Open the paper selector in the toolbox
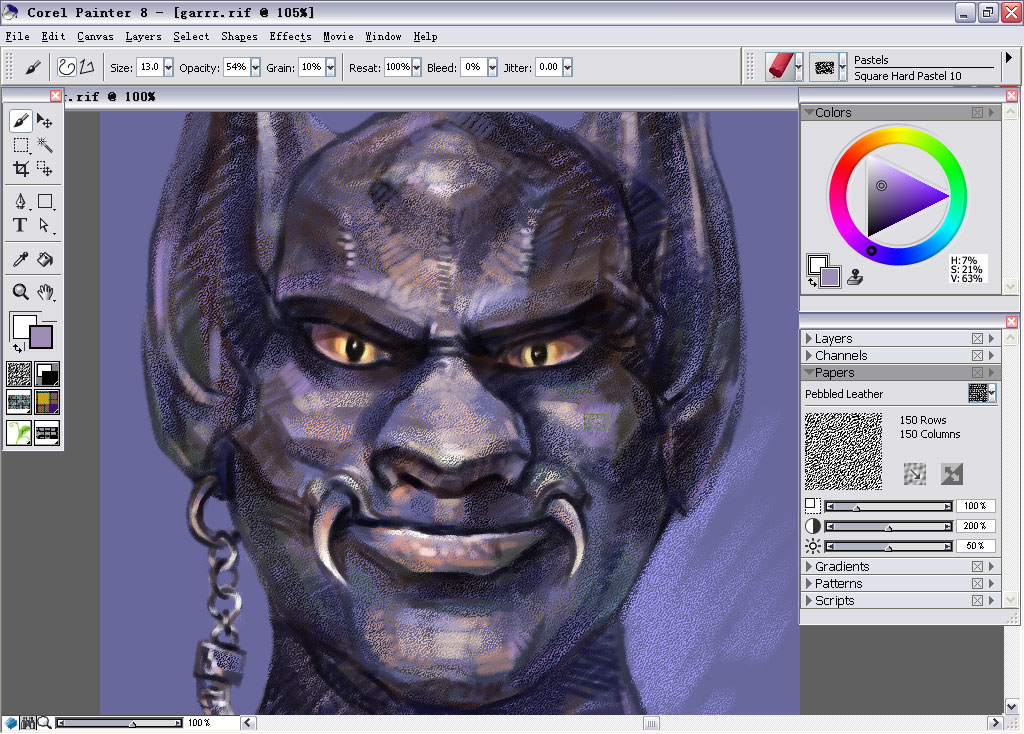 19,374
